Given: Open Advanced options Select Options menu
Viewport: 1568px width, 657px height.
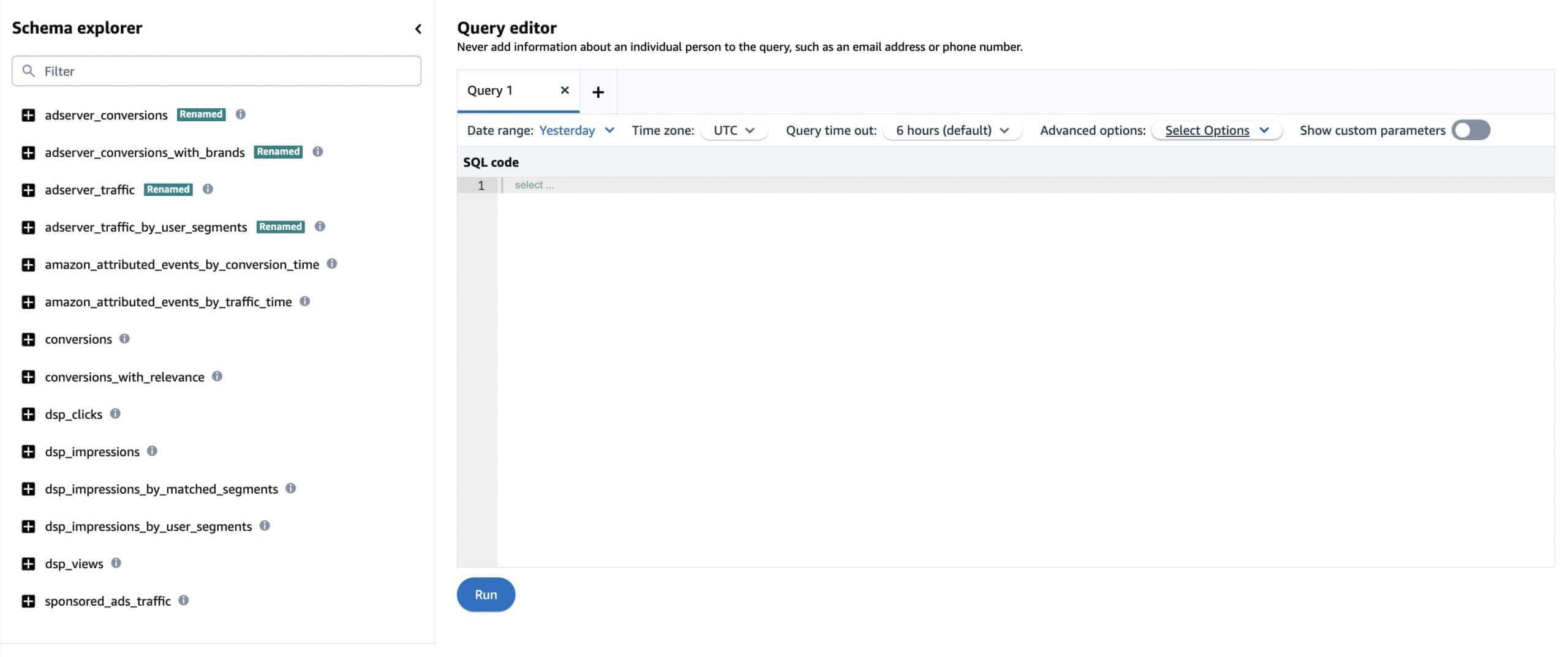Looking at the screenshot, I should pos(1216,130).
